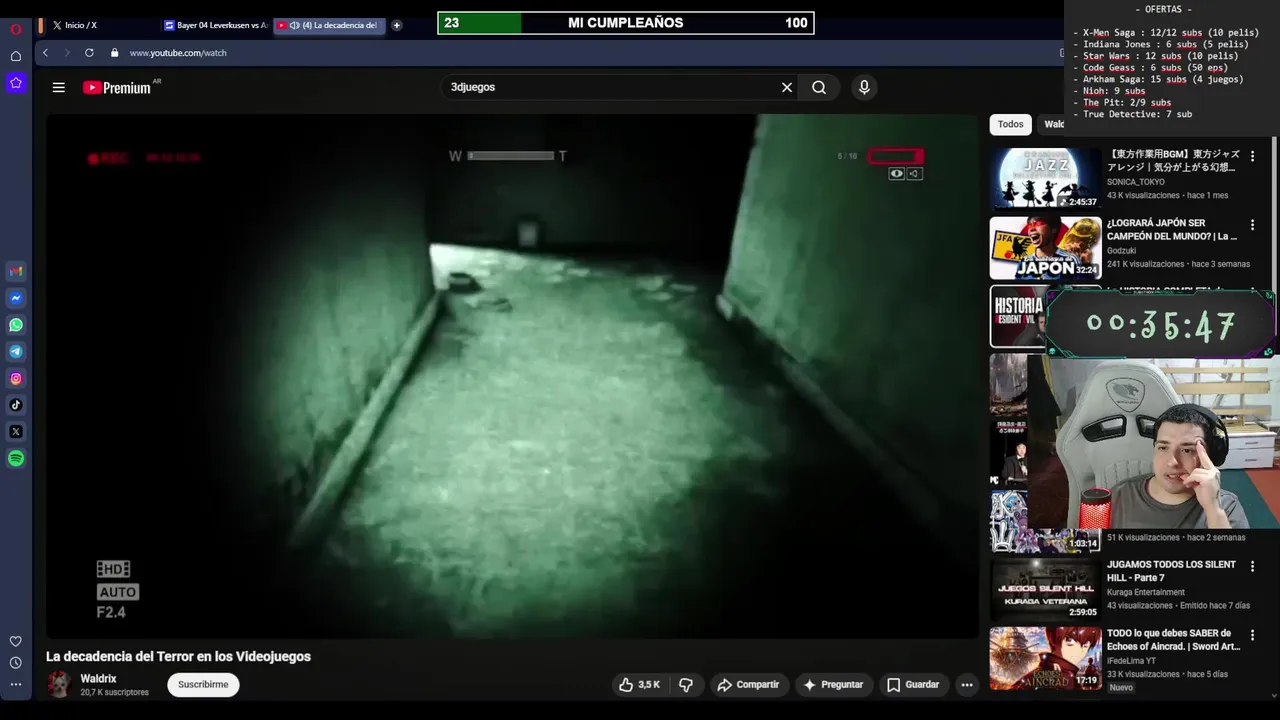Viewport: 1280px width, 720px height.
Task: Open Gmail from the Opera sidebar
Action: (16, 271)
